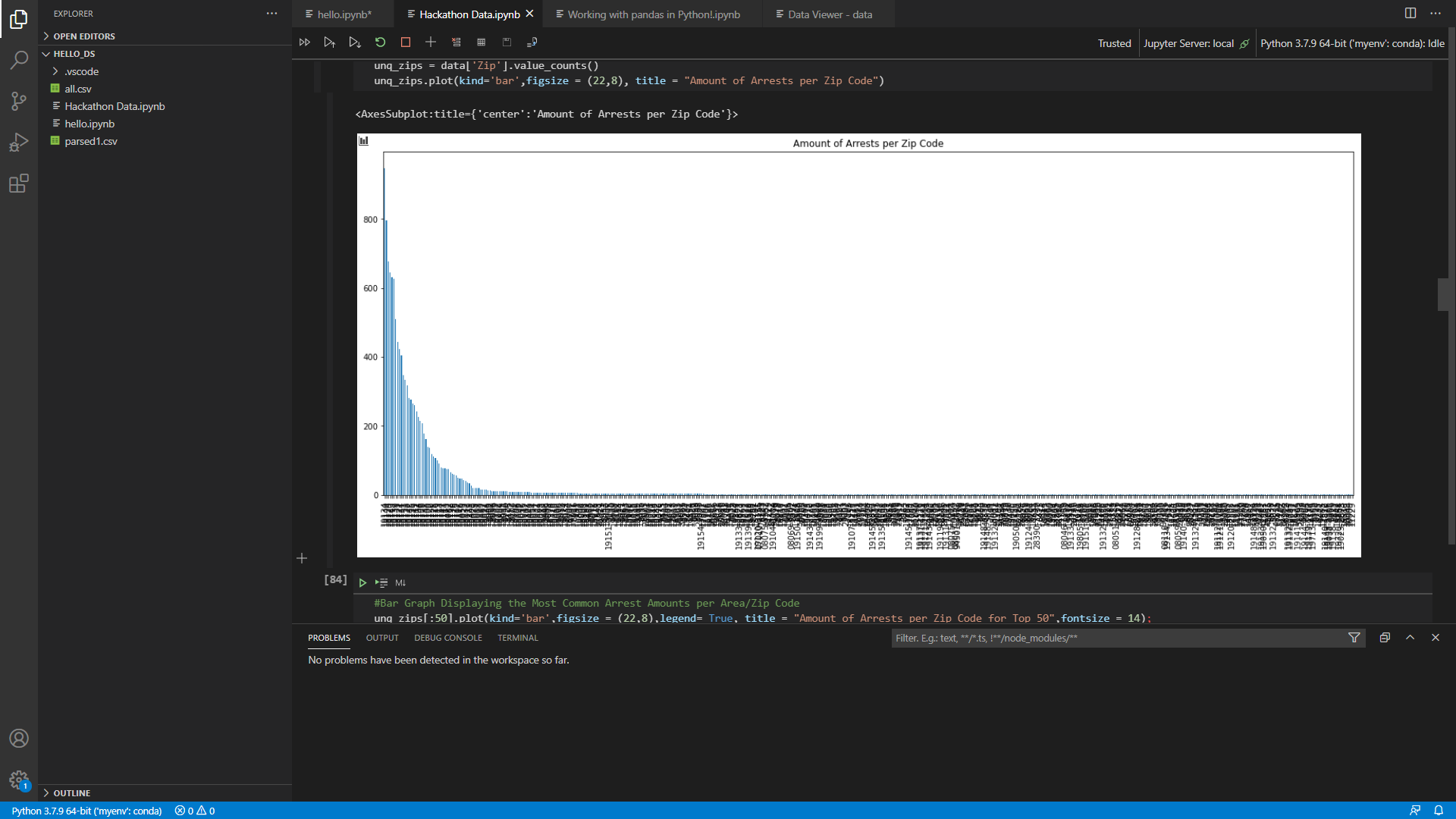Expand the OPEN EDITORS section
This screenshot has height=819, width=1456.
point(83,36)
